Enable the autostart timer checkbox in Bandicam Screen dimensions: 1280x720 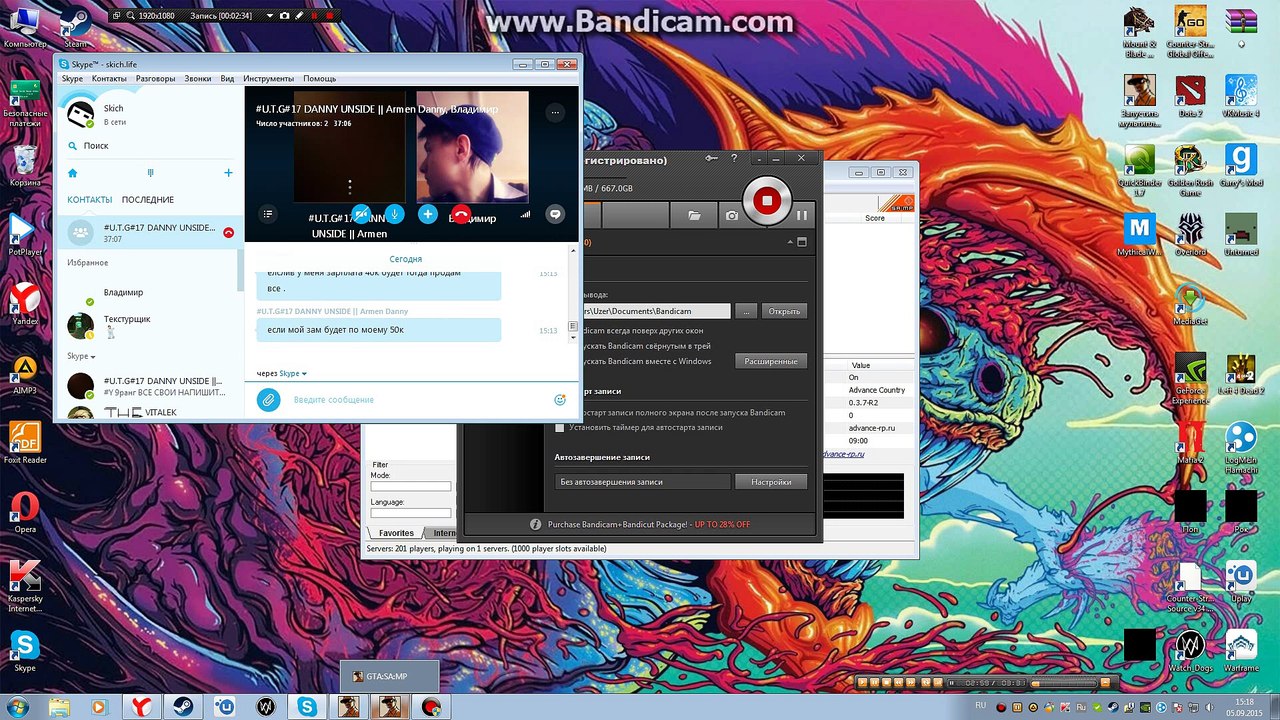[x=560, y=428]
